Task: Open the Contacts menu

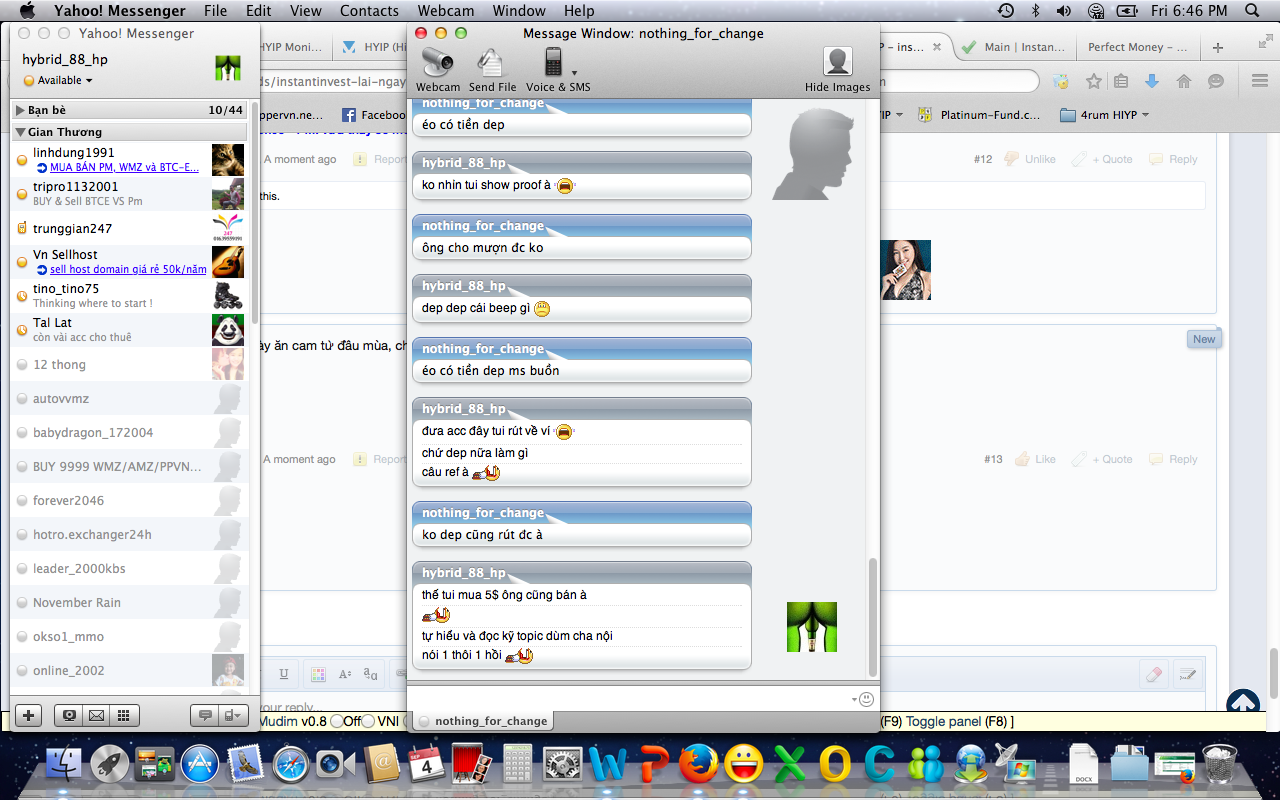Action: pos(369,11)
